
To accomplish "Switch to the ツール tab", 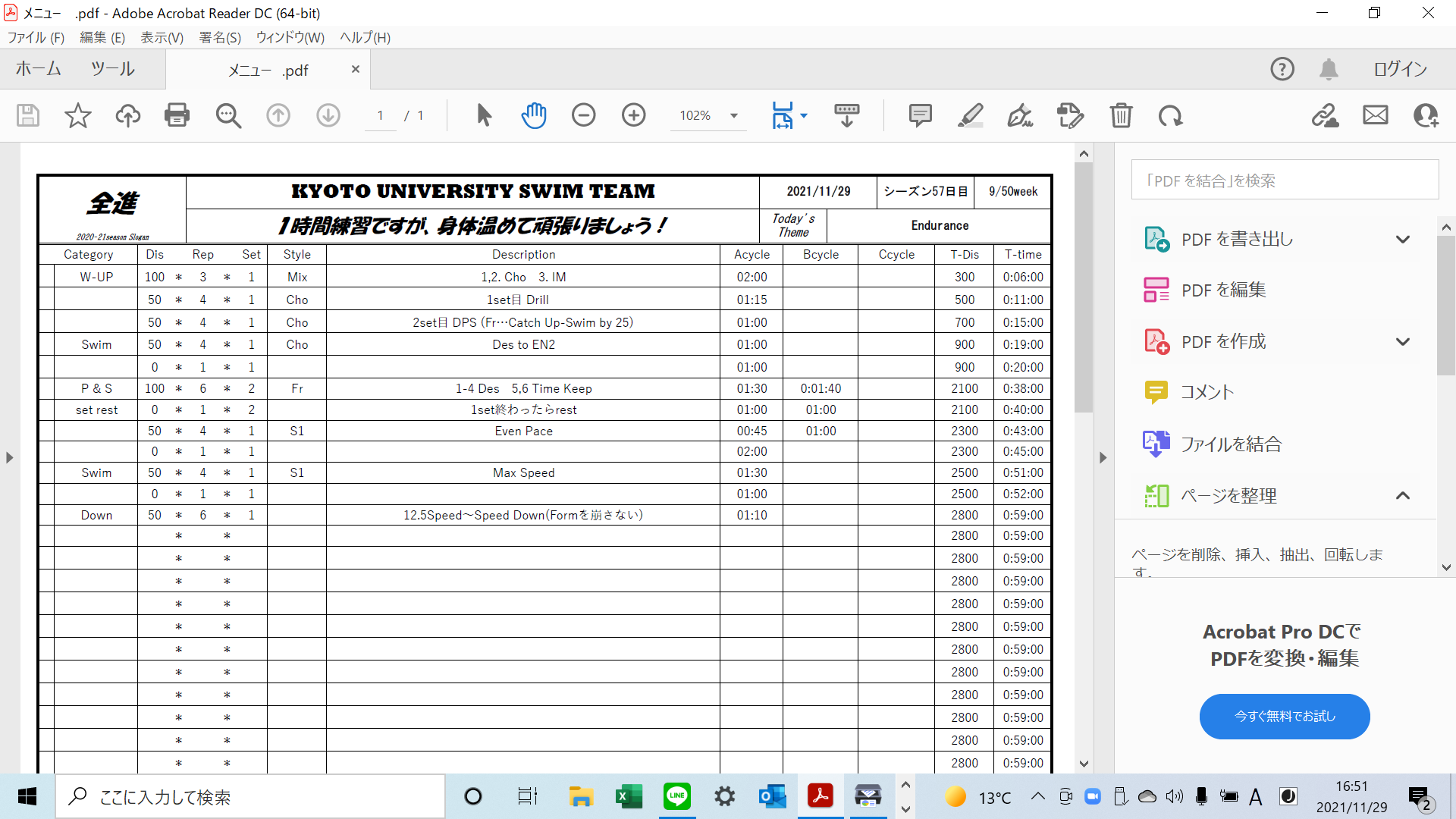I will (112, 69).
